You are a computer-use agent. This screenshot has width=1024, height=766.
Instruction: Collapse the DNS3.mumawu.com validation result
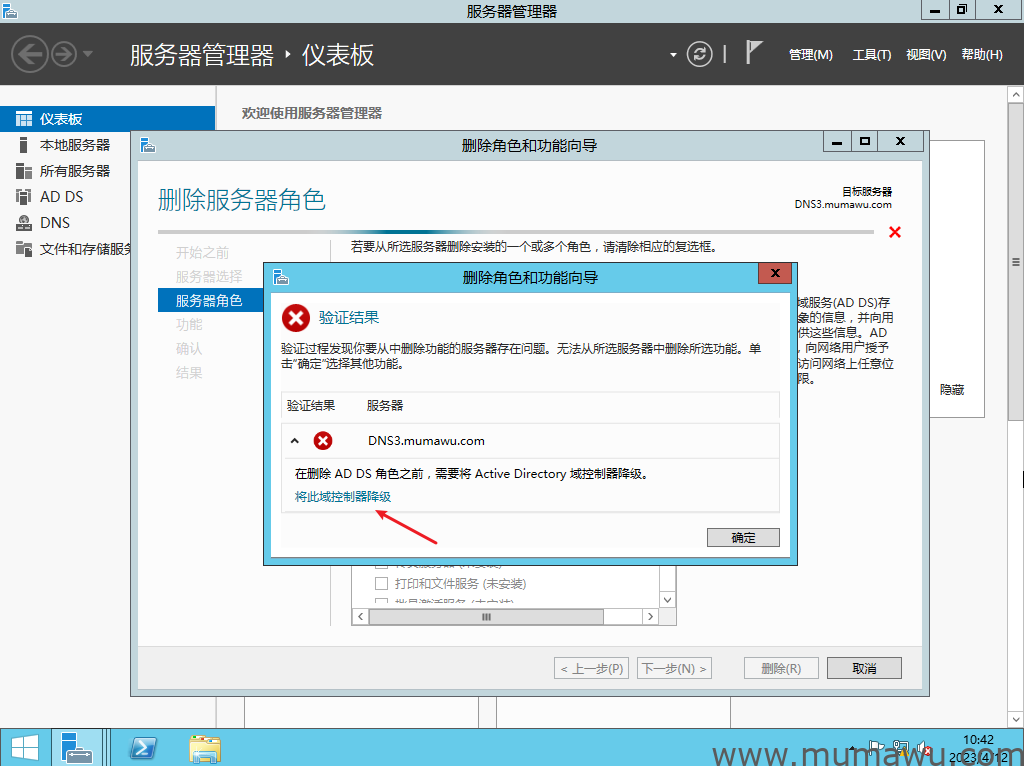pos(295,441)
